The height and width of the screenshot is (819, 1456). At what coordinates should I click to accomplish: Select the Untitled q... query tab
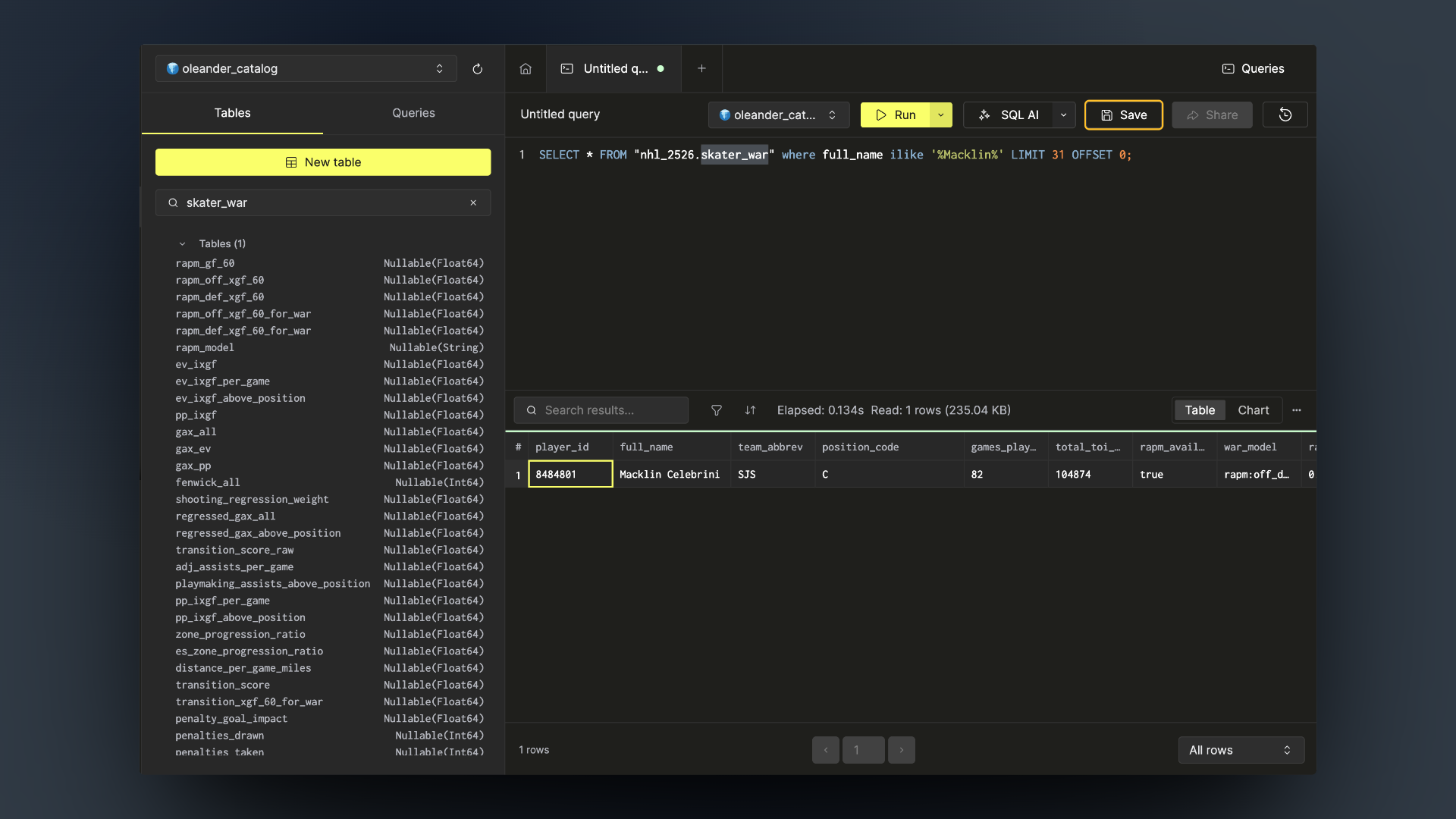(613, 69)
